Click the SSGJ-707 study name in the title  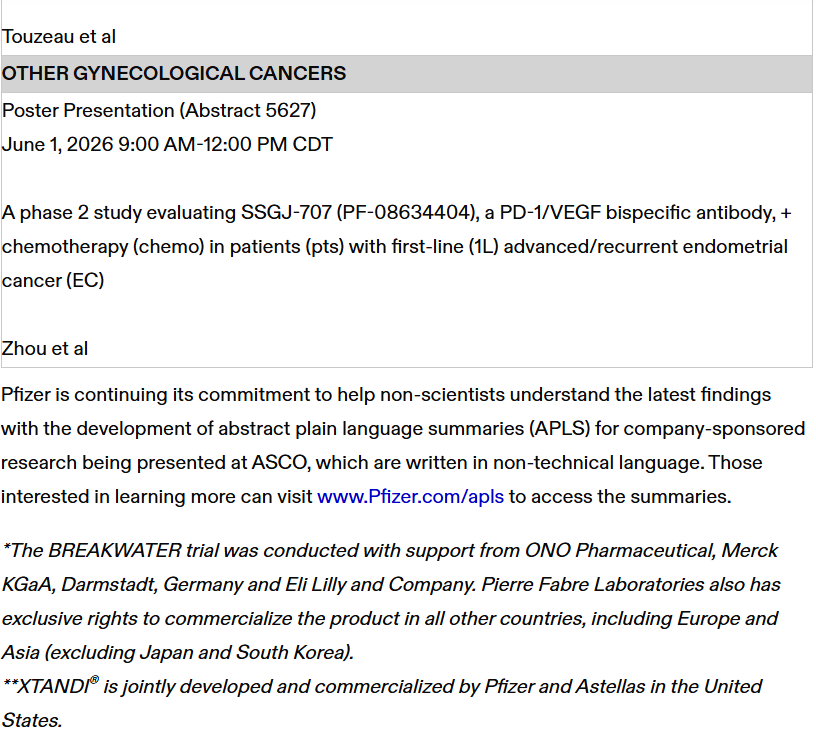tap(285, 213)
